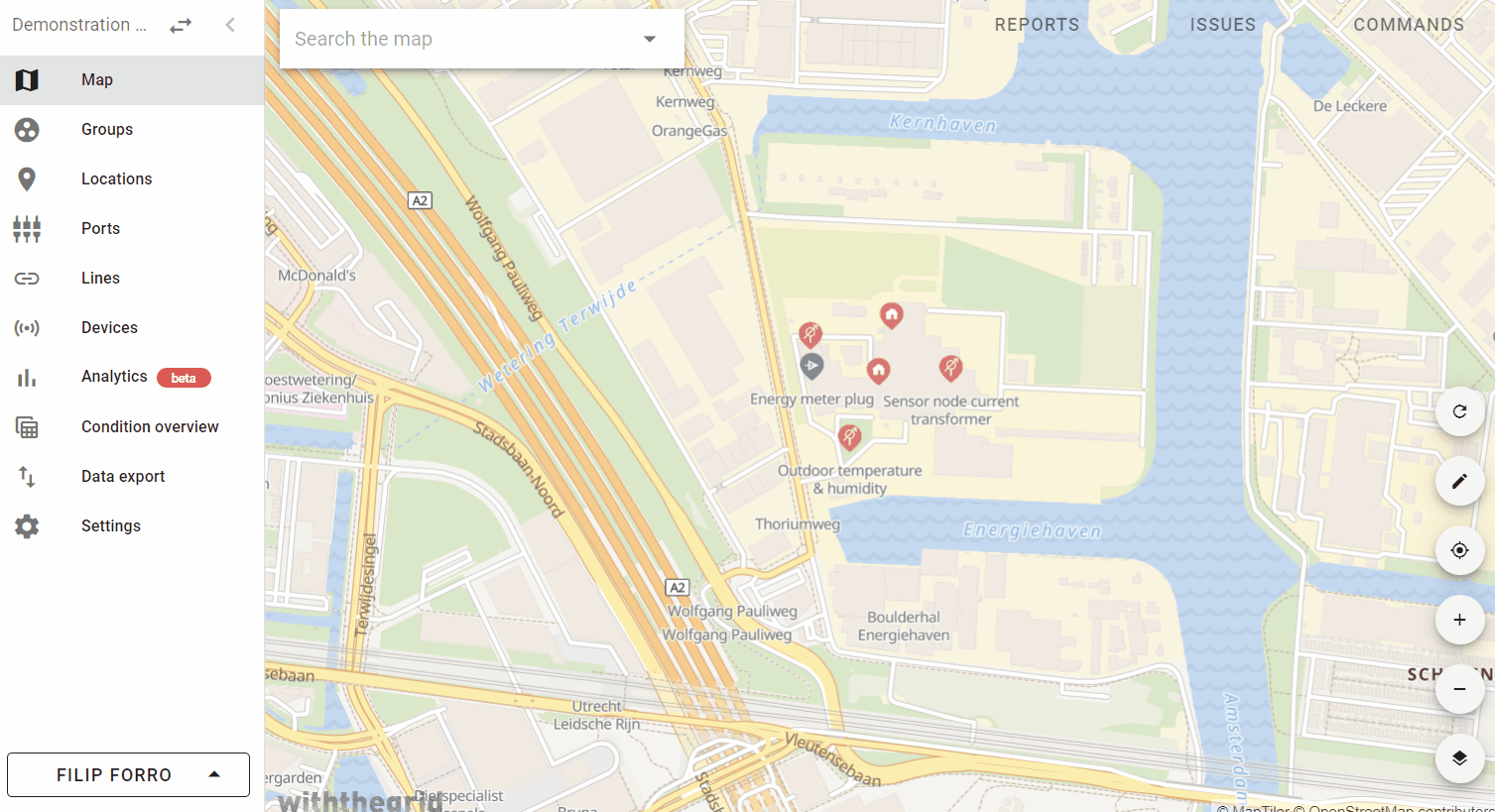
Task: Collapse the sidebar with the chevron
Action: click(230, 25)
